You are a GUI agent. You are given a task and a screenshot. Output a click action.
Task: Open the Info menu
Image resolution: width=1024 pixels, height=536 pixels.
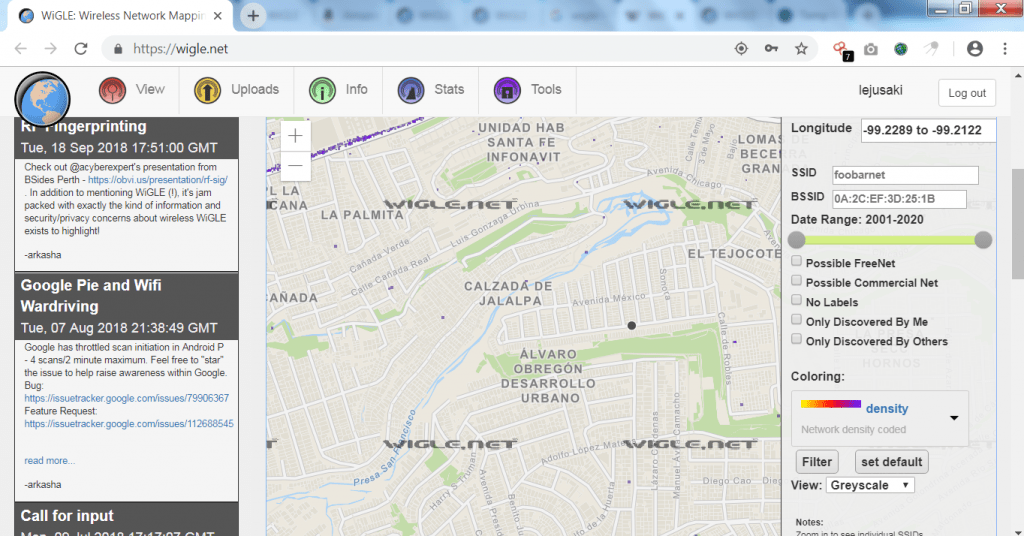point(357,89)
